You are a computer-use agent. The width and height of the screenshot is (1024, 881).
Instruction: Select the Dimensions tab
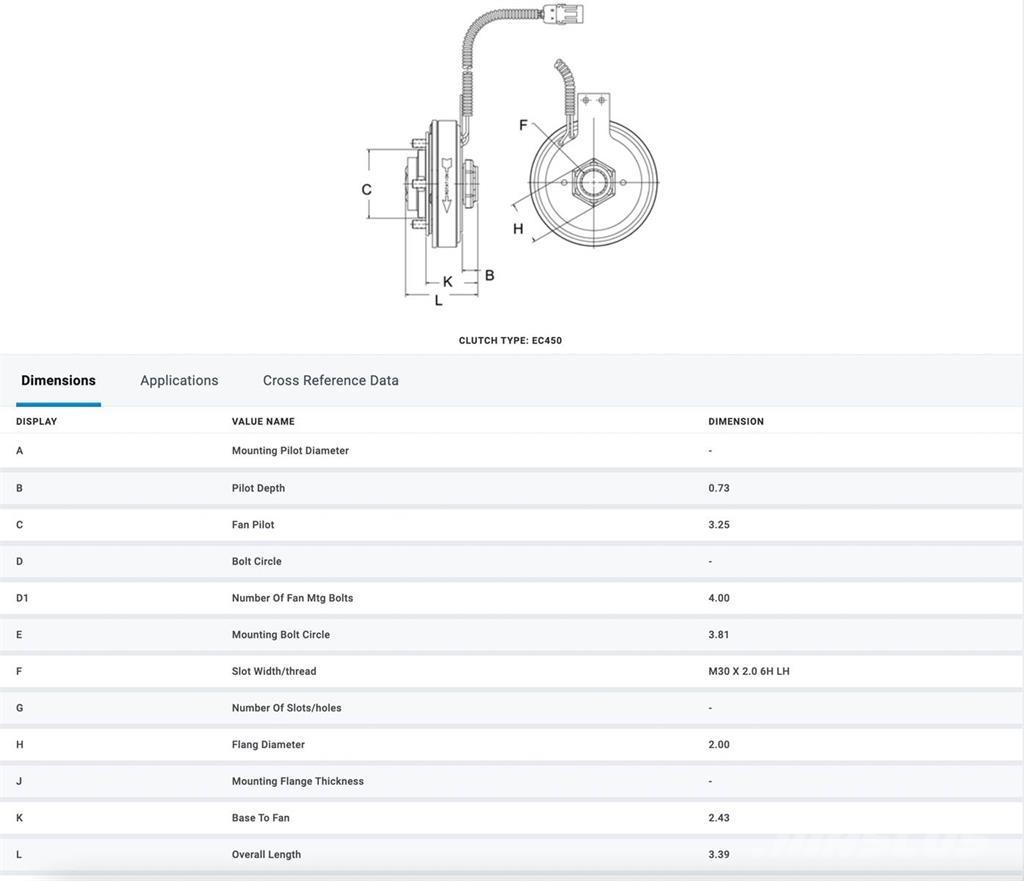[x=58, y=380]
